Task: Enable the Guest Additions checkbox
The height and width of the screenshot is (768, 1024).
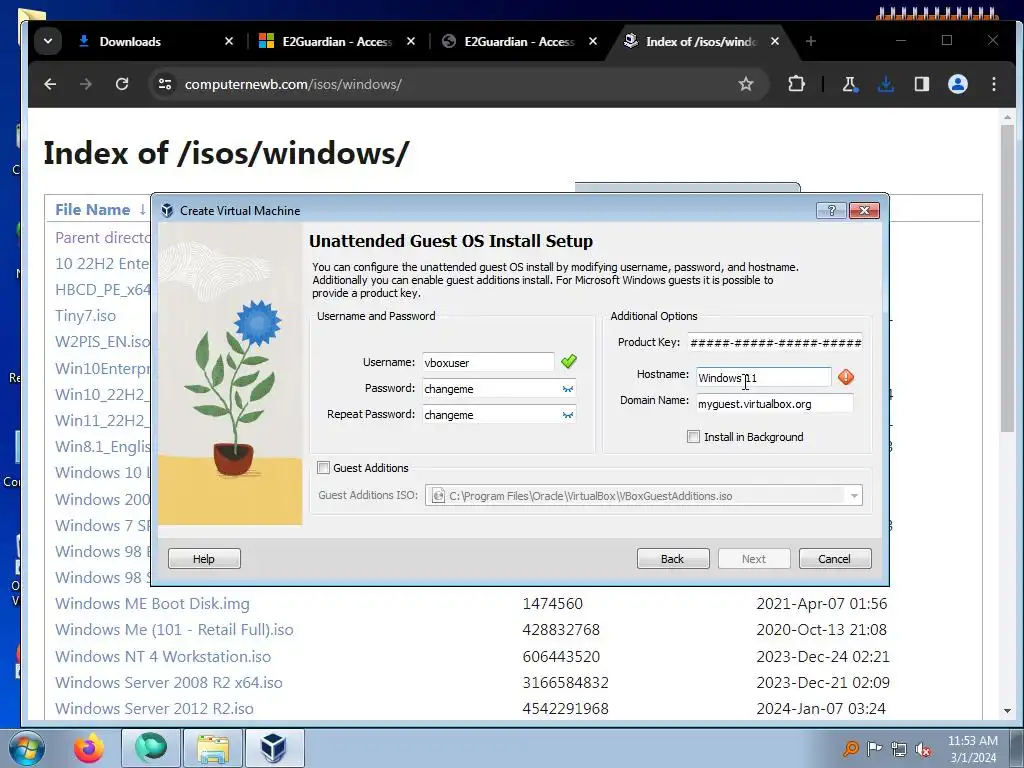Action: pyautogui.click(x=323, y=468)
